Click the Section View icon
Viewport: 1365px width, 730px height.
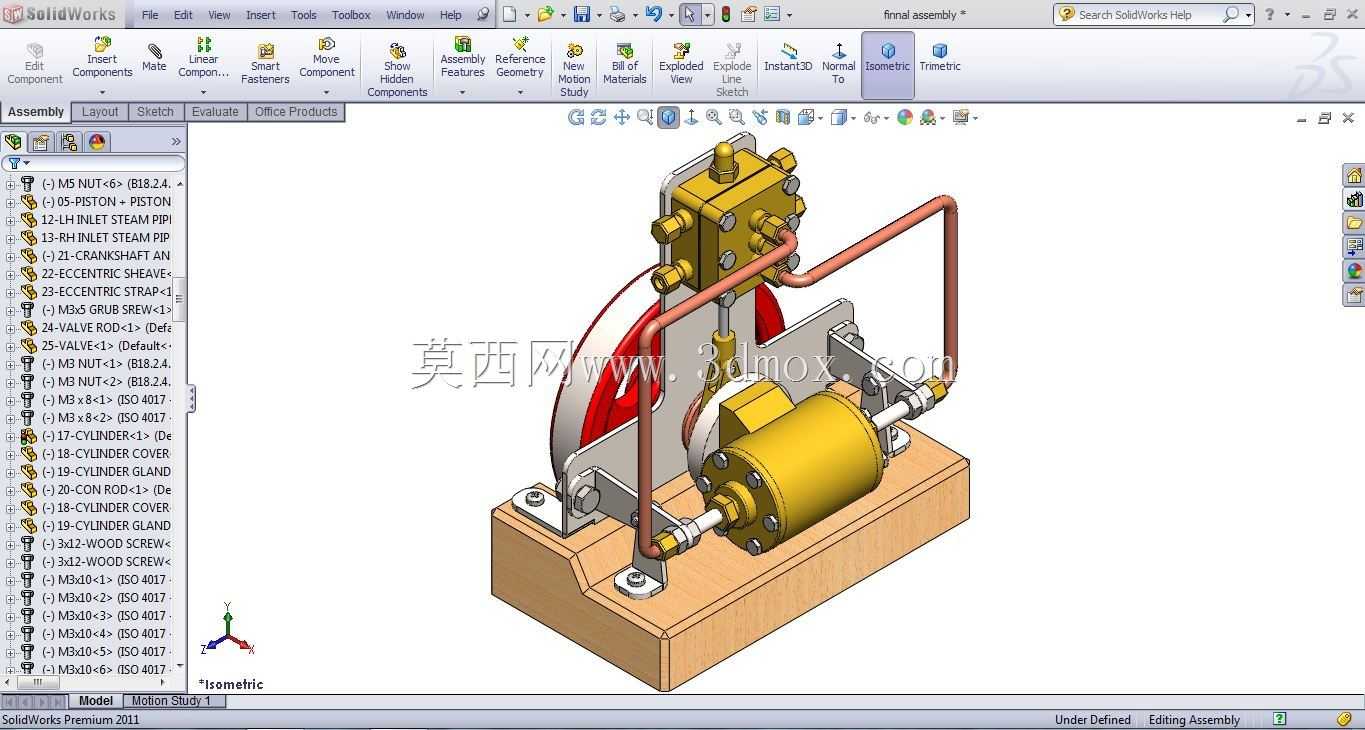tap(783, 117)
